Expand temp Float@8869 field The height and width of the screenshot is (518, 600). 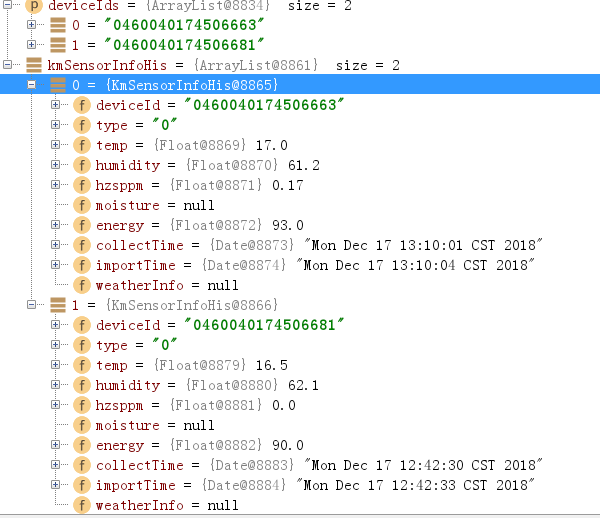(55, 145)
